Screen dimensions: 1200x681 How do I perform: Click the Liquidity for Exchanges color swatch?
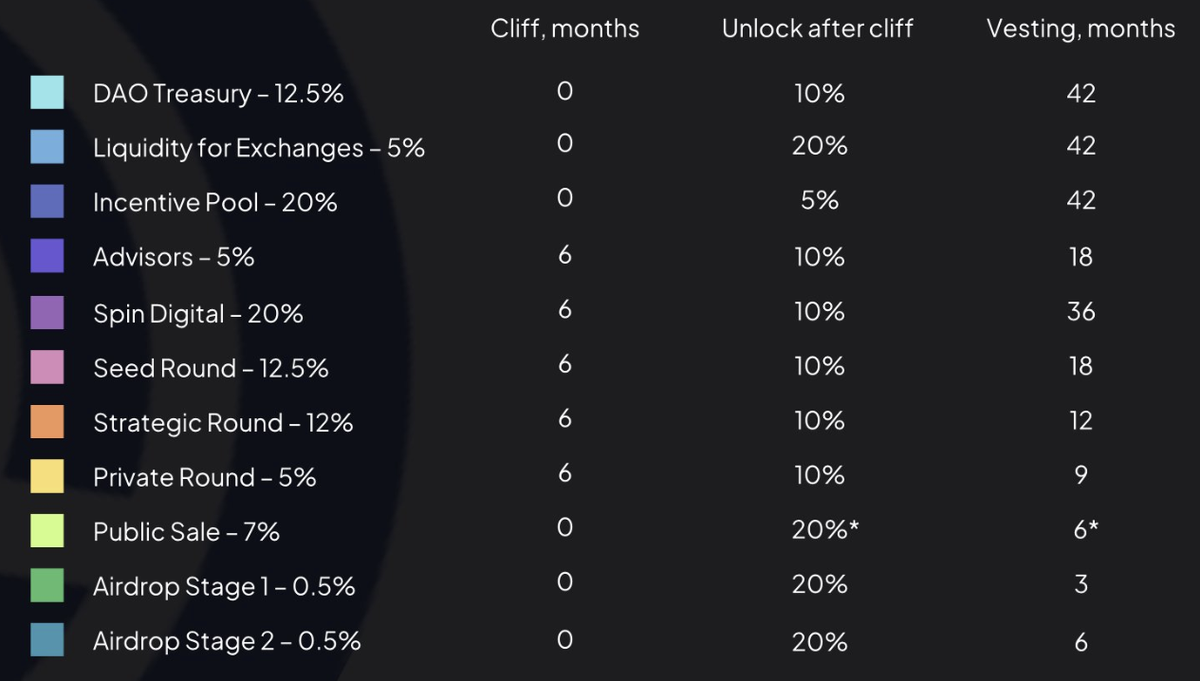pyautogui.click(x=47, y=147)
